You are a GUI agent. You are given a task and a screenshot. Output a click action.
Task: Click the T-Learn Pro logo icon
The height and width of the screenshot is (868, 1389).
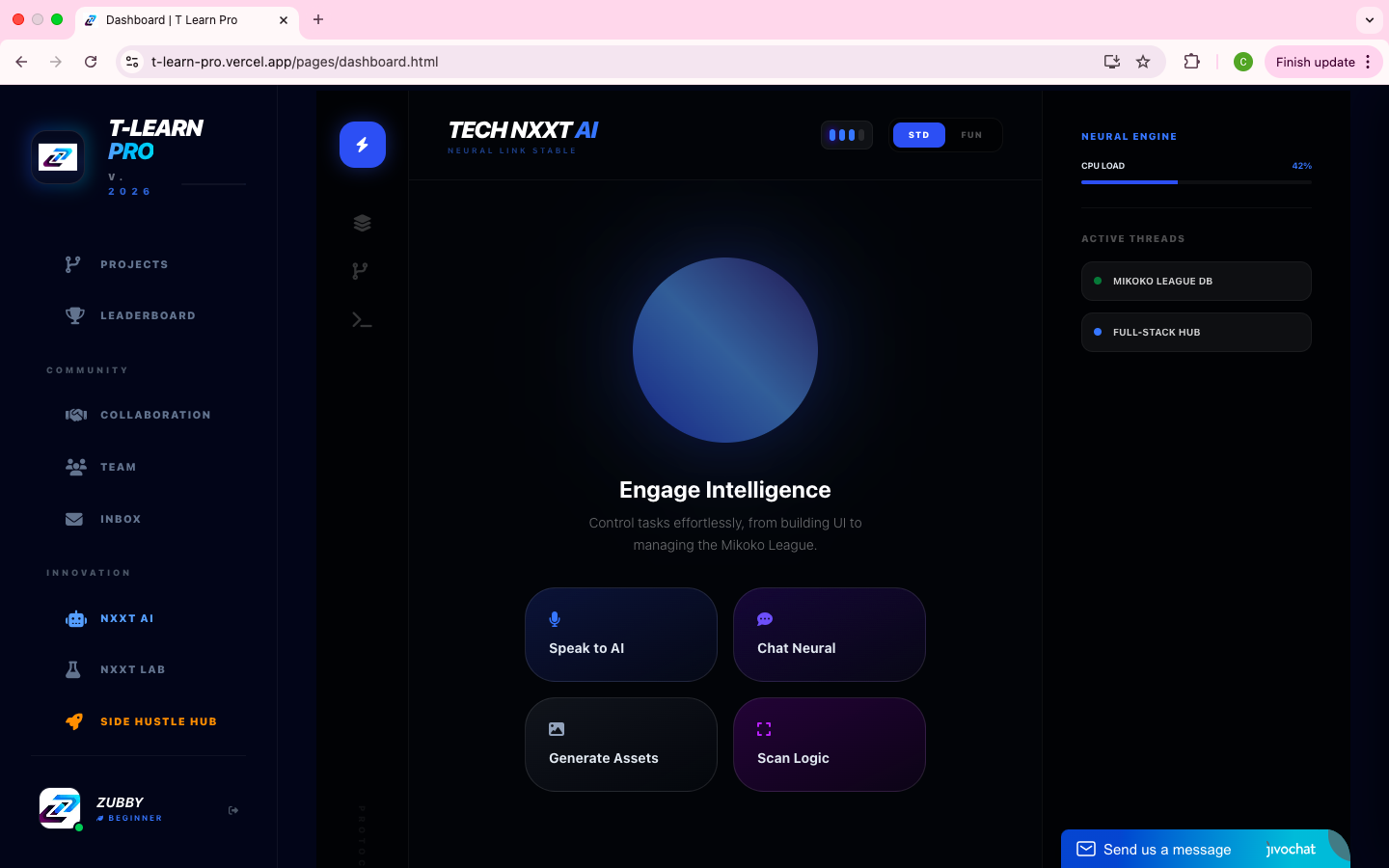click(58, 157)
